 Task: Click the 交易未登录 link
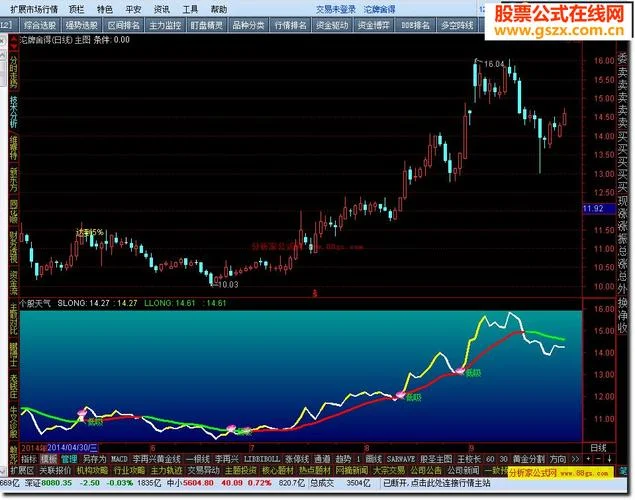tap(336, 9)
